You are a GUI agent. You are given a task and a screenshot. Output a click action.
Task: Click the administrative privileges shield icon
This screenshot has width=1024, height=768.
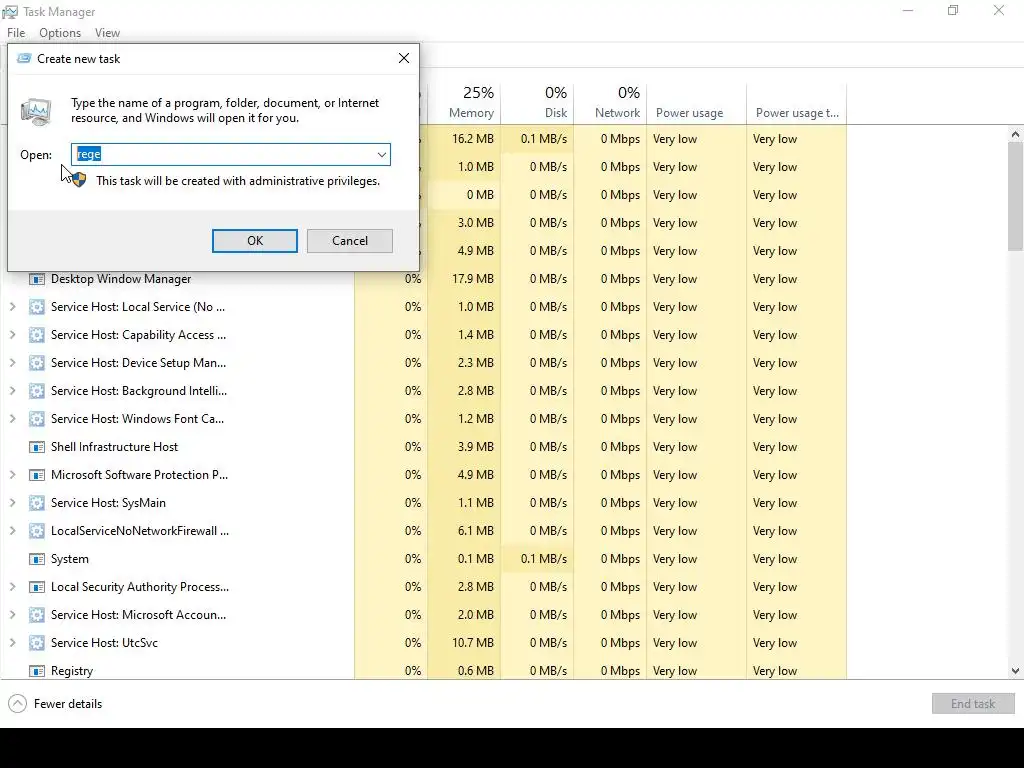click(x=79, y=180)
